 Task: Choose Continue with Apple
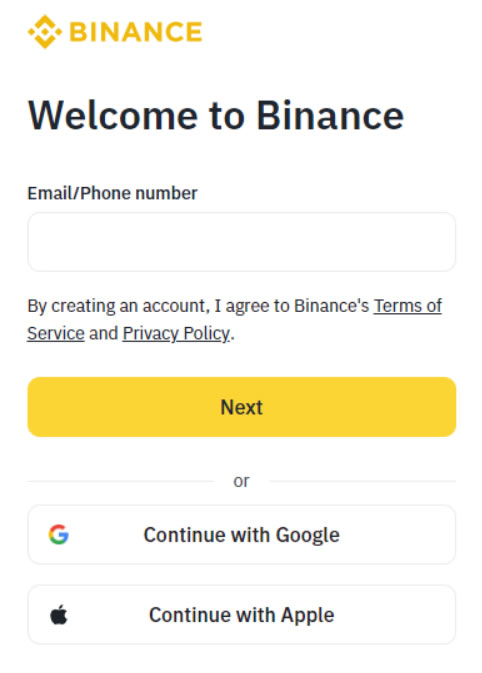(241, 614)
